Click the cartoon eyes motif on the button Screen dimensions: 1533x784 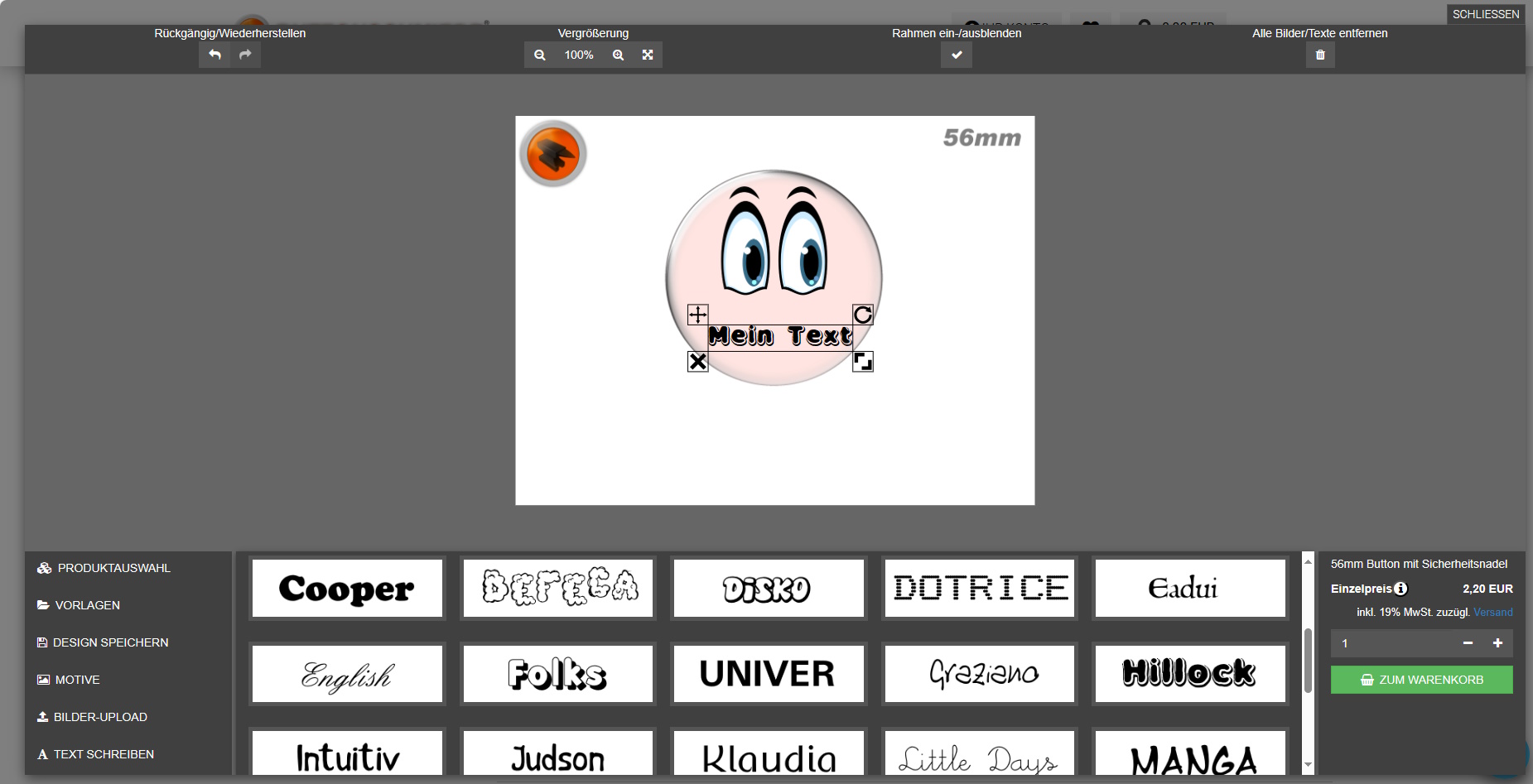pyautogui.click(x=774, y=241)
